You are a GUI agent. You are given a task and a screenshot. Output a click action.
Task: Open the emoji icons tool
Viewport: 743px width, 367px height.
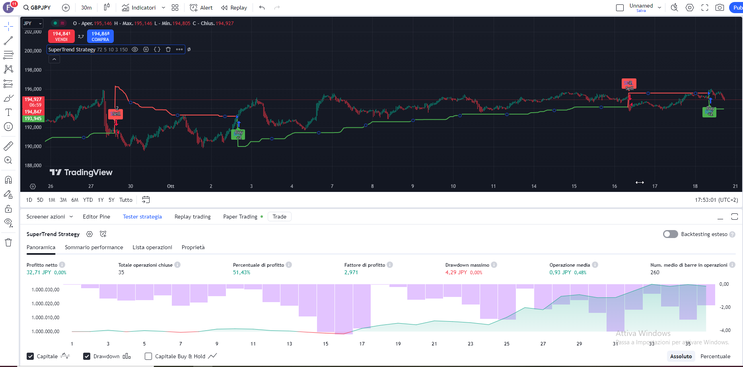8,126
